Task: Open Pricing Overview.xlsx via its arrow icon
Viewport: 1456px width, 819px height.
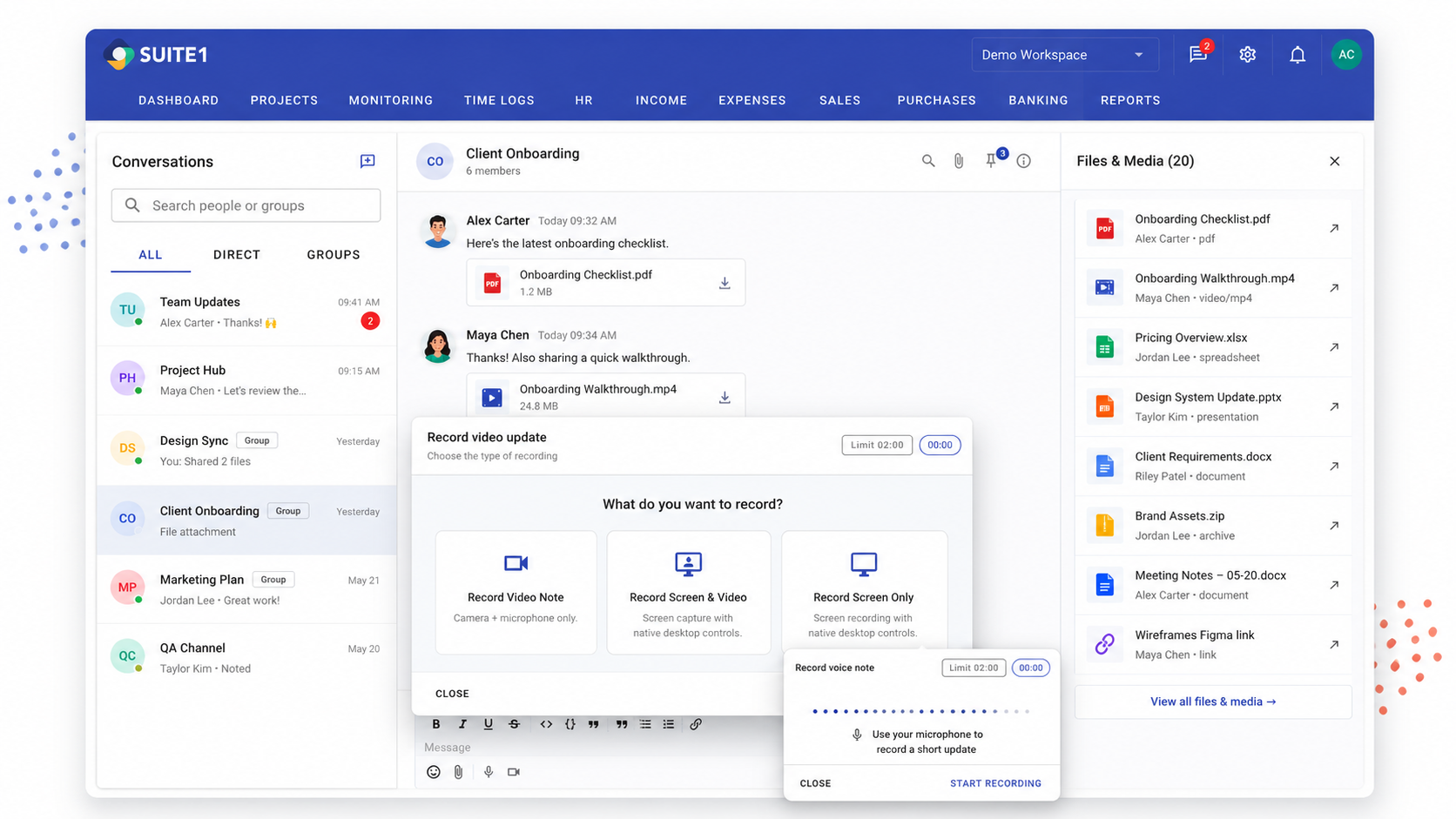Action: point(1334,347)
